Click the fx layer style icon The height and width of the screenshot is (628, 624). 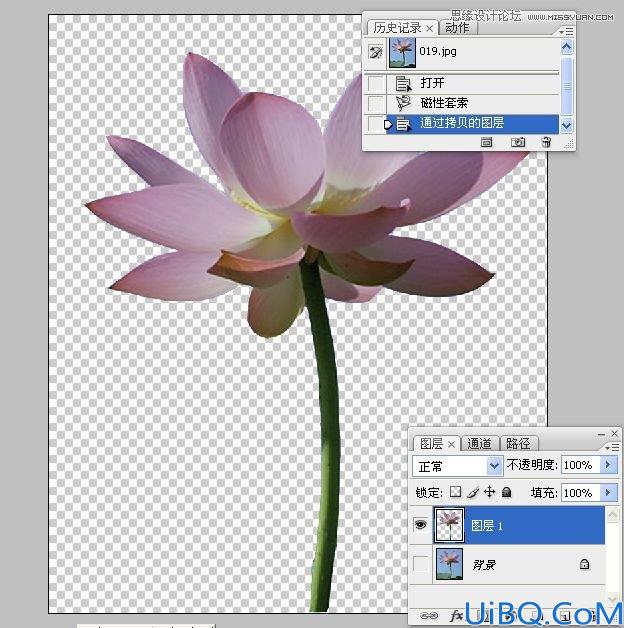(x=456, y=616)
